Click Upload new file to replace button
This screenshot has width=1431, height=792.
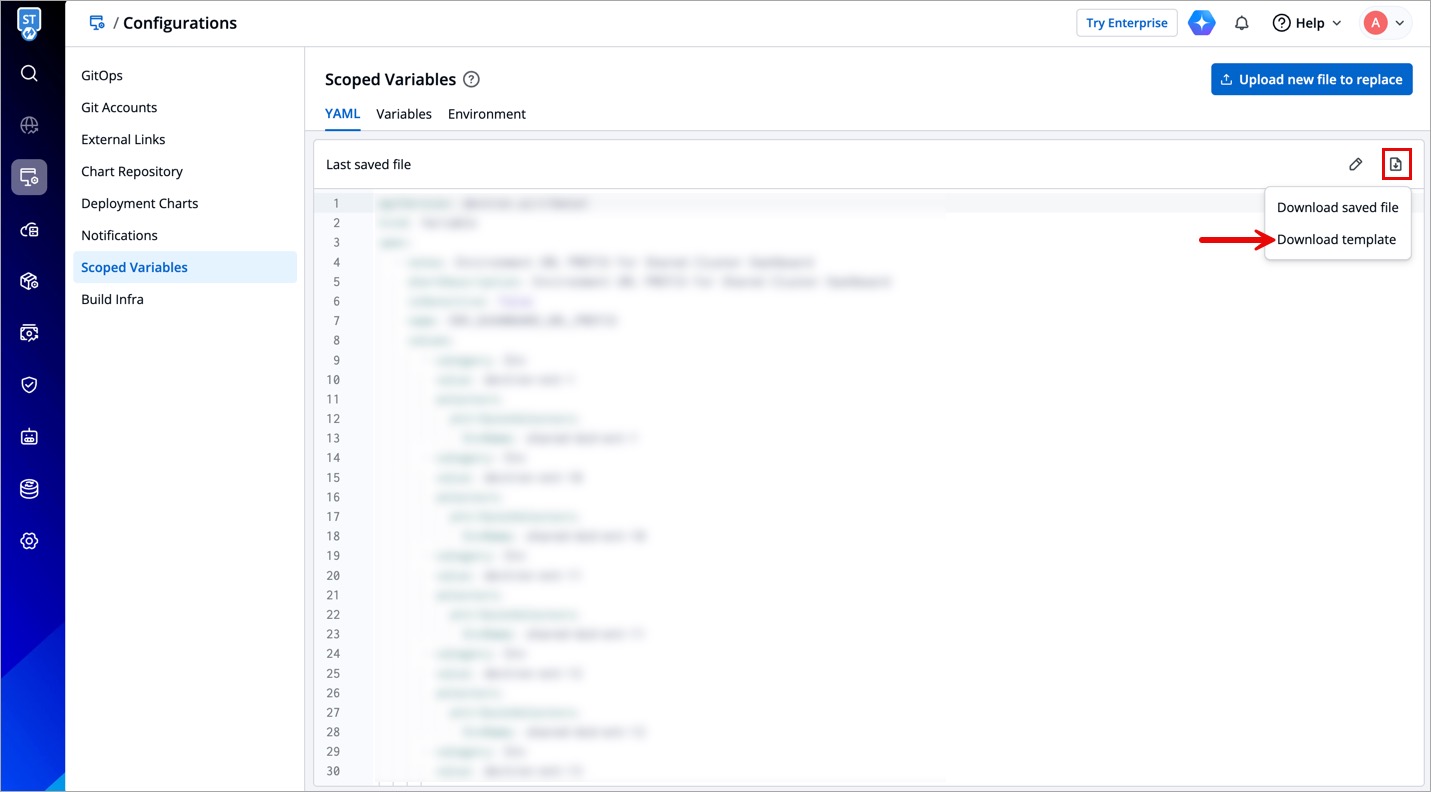click(1311, 80)
